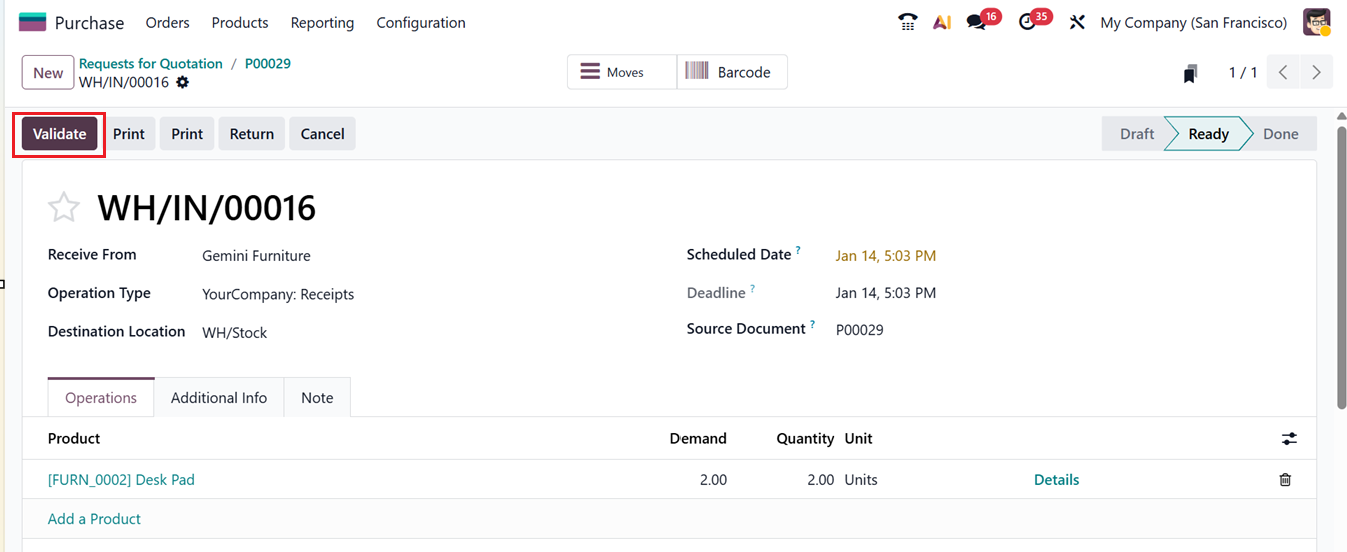Click the Scheduled Date help question mark
This screenshot has width=1347, height=552.
798,250
